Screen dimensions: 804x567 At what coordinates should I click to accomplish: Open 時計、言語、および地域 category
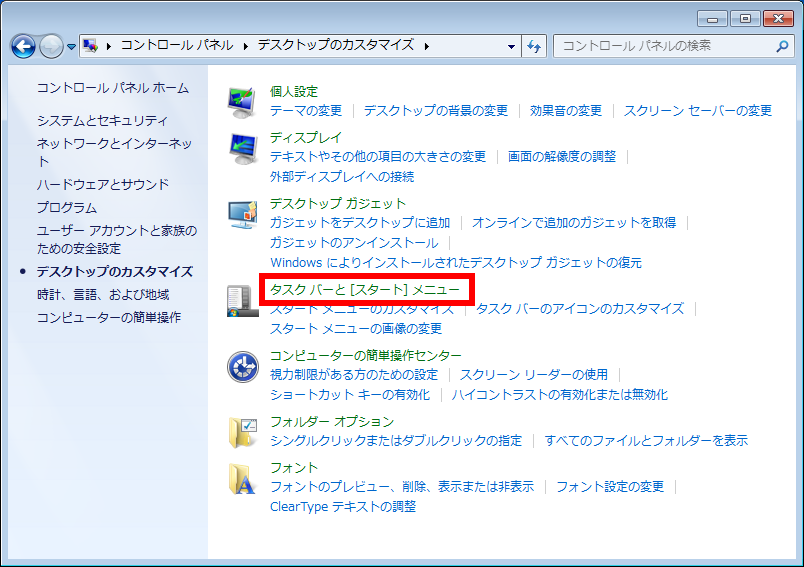coord(103,295)
